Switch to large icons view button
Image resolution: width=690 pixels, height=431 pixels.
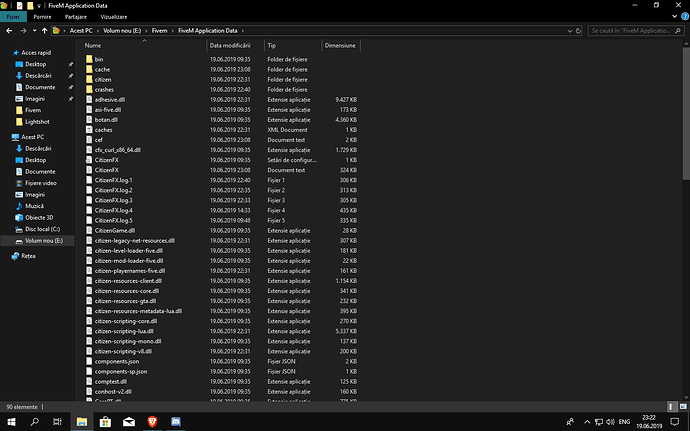683,407
